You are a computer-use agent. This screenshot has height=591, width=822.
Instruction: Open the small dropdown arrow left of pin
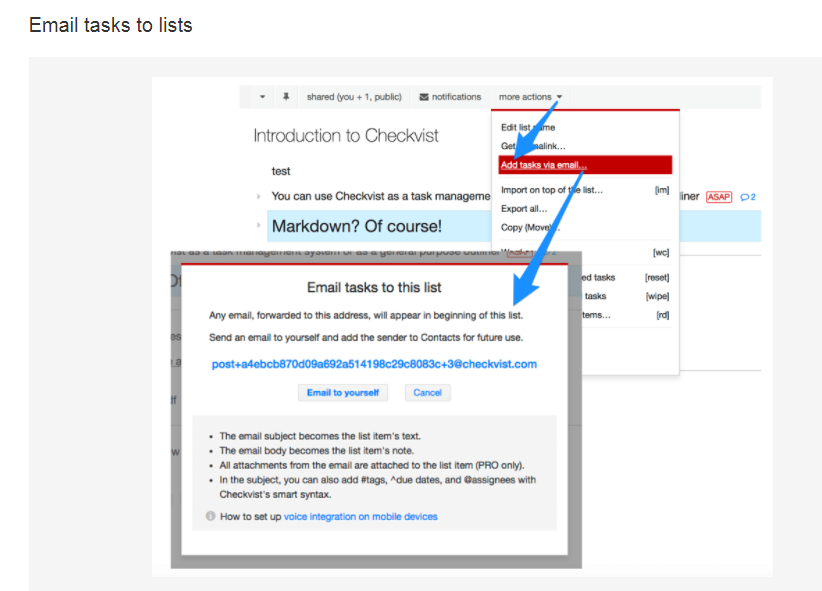click(x=262, y=97)
